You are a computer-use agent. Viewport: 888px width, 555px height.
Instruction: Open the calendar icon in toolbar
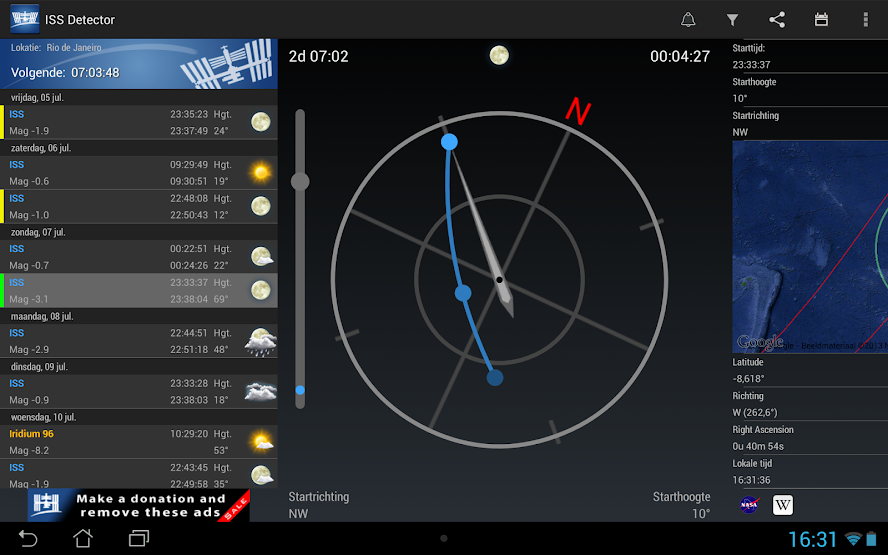click(x=821, y=20)
